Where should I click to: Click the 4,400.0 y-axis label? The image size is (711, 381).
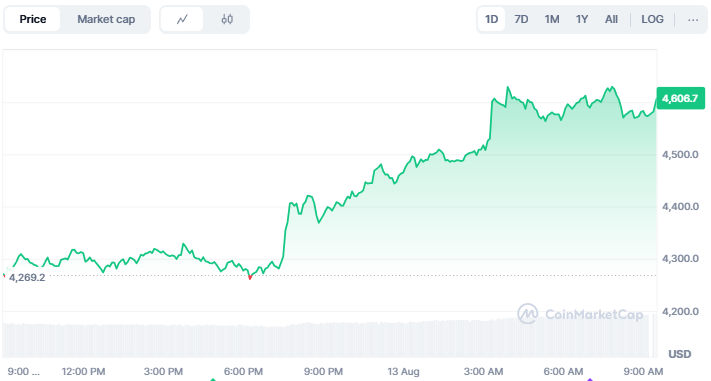680,207
